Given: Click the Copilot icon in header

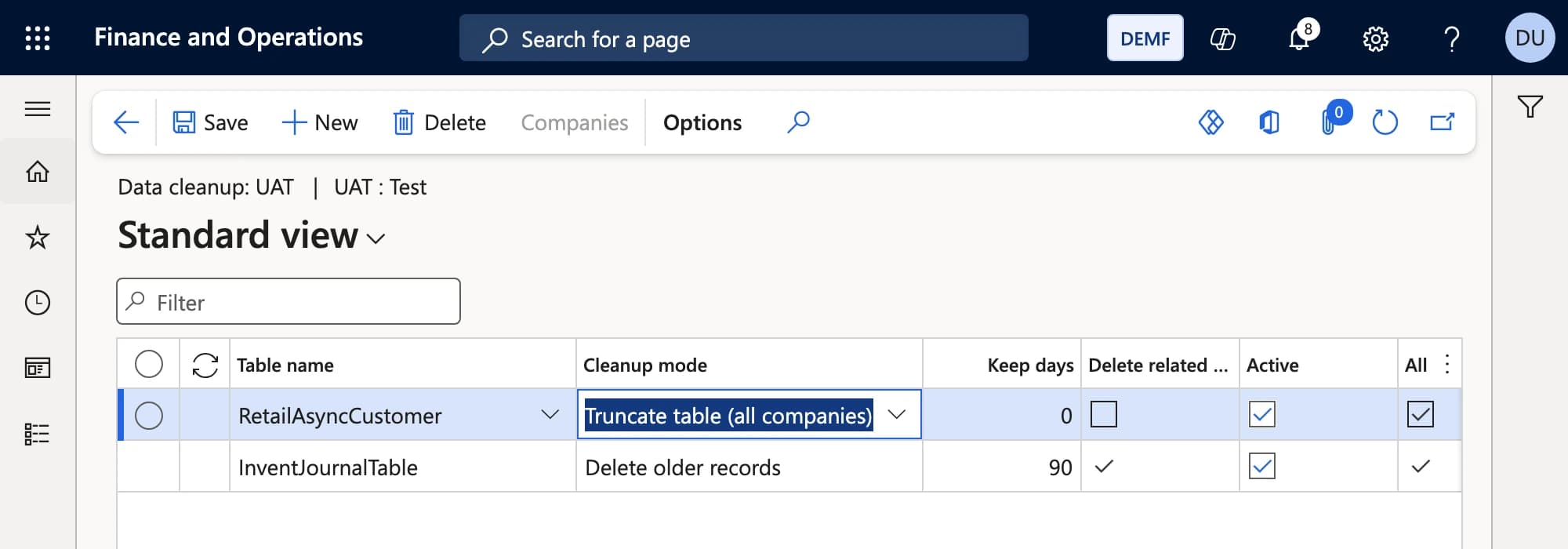Looking at the screenshot, I should (1222, 38).
